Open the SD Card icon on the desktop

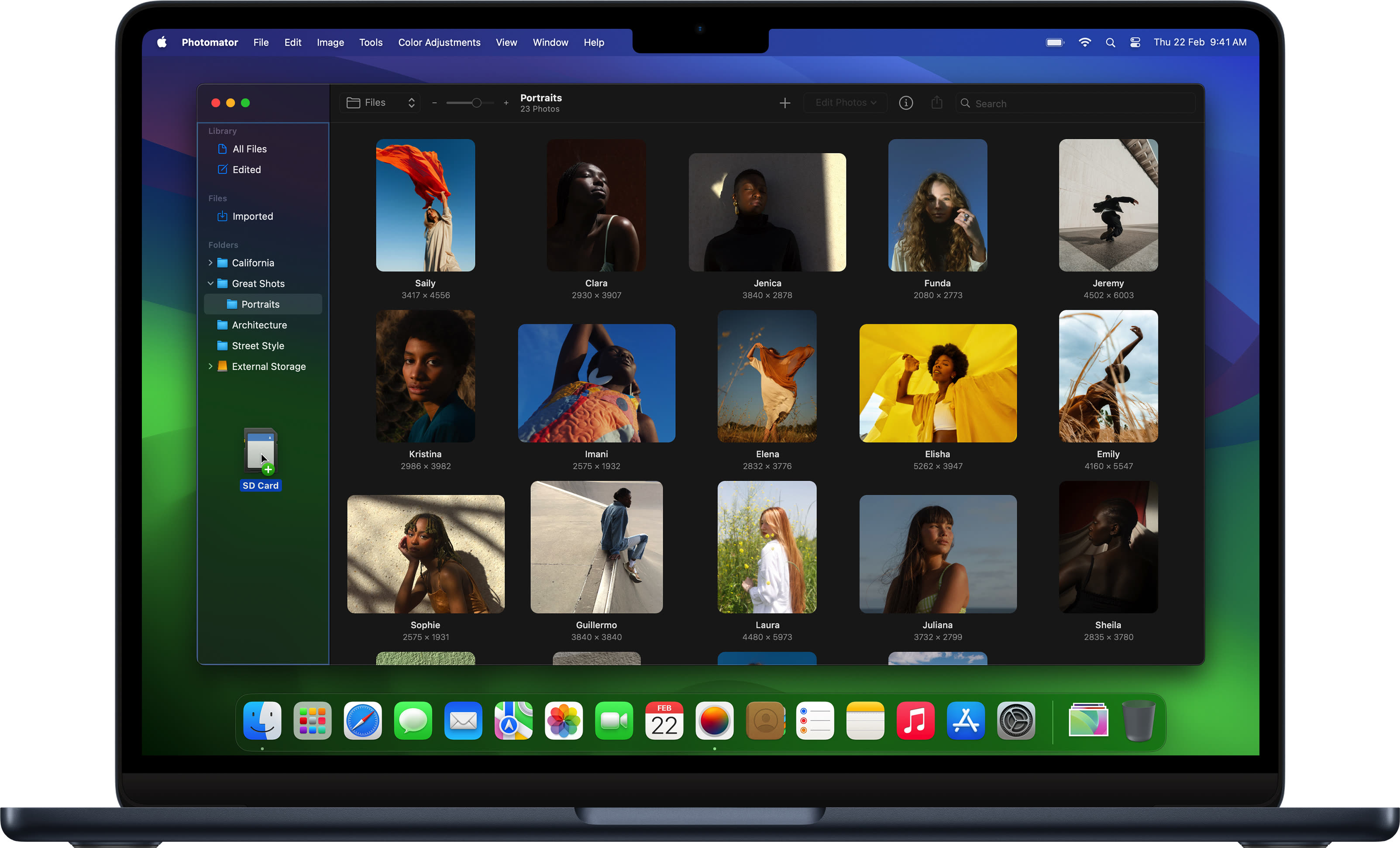point(260,451)
